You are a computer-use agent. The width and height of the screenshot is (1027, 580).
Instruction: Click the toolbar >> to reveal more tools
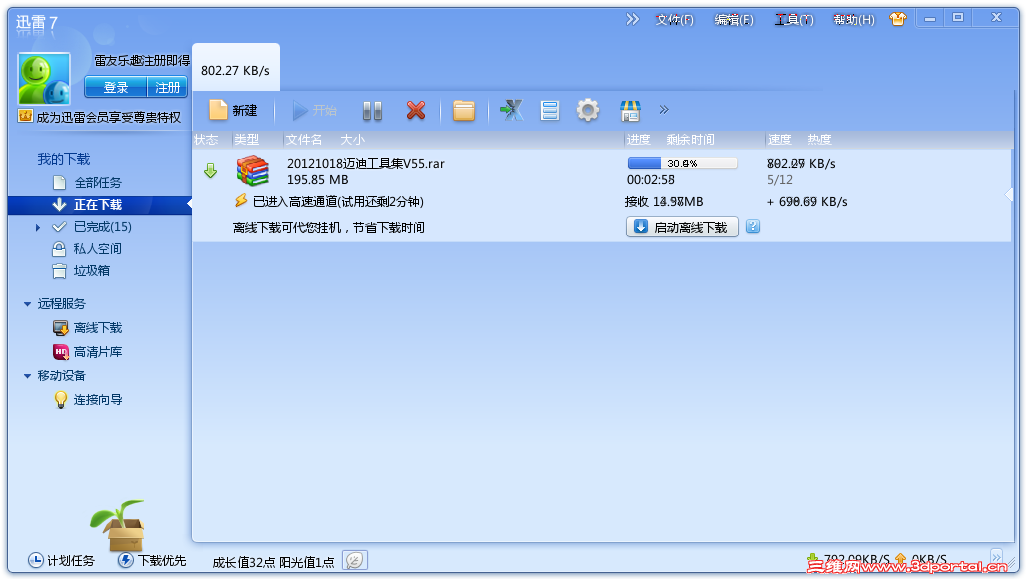point(662,110)
